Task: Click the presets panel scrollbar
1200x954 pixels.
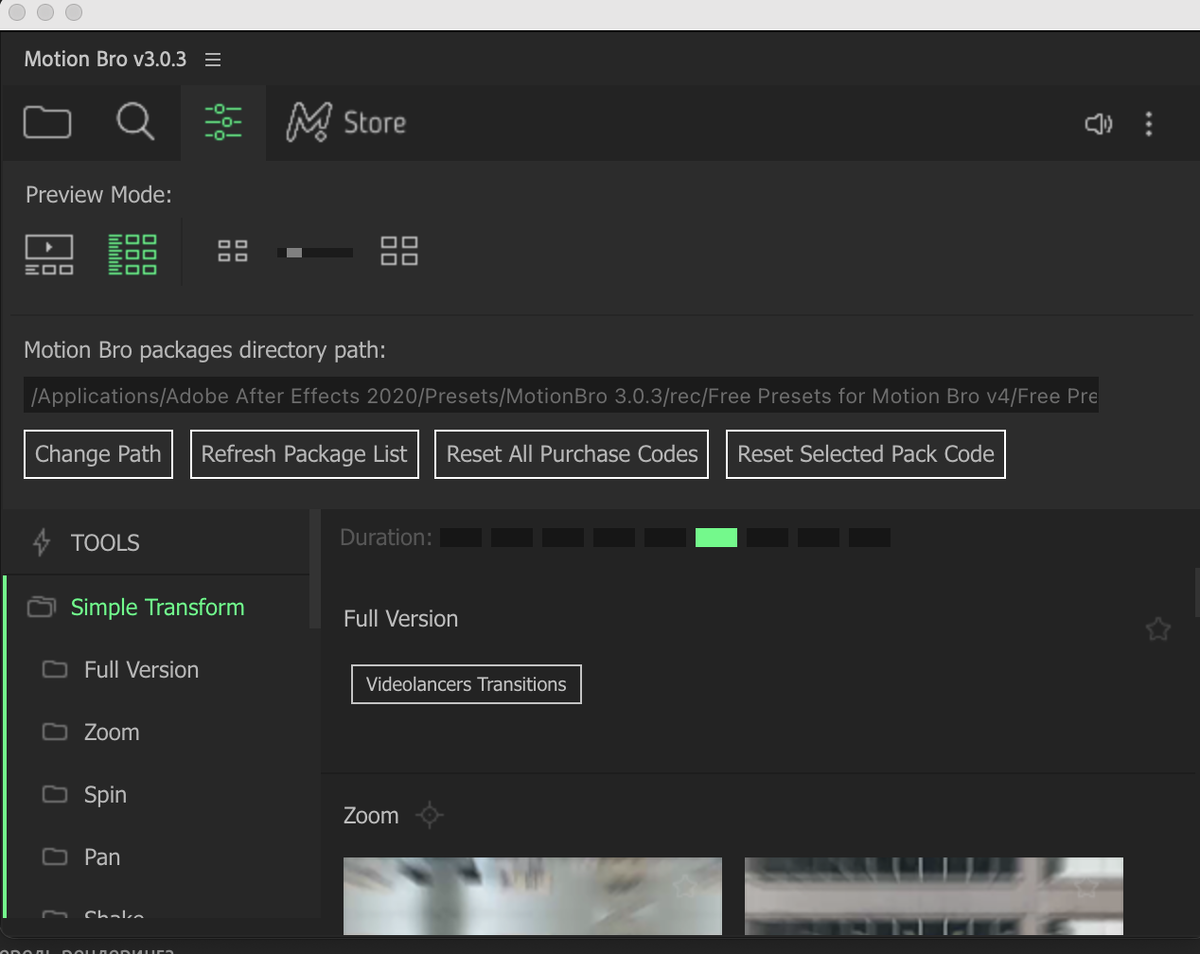Action: point(1196,593)
